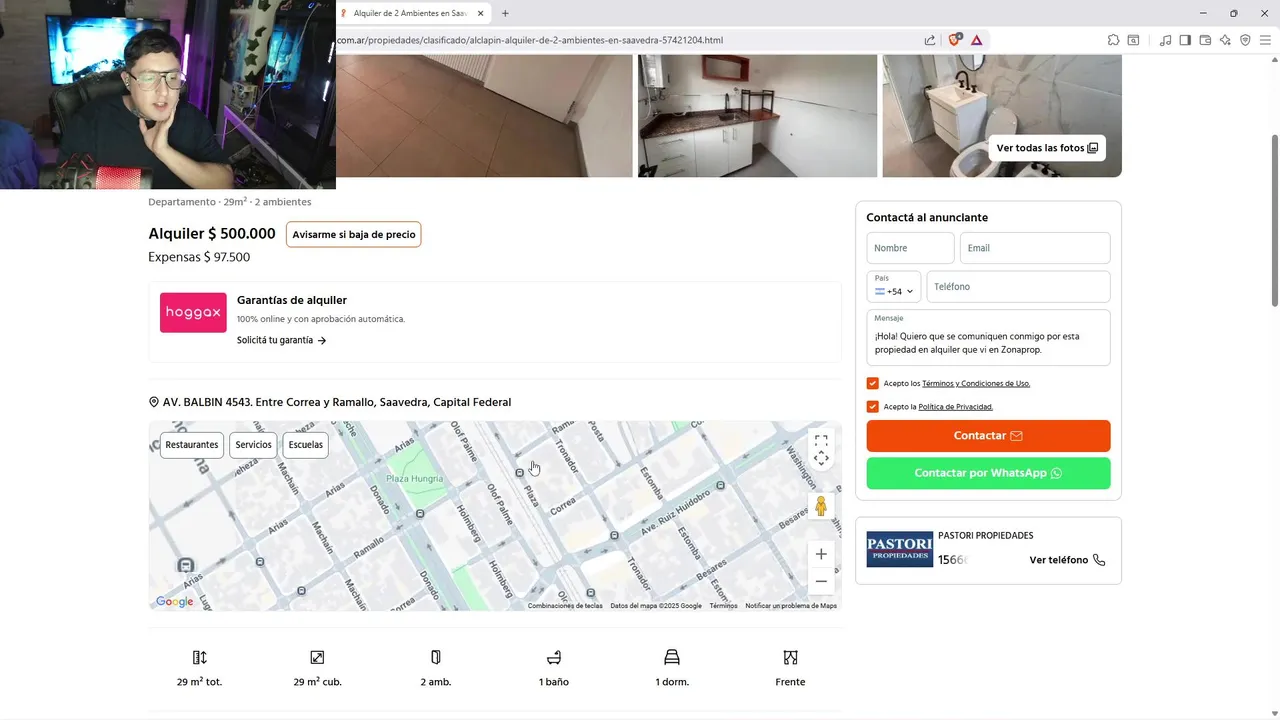Click Street View pegman icon
1280x720 pixels.
821,506
